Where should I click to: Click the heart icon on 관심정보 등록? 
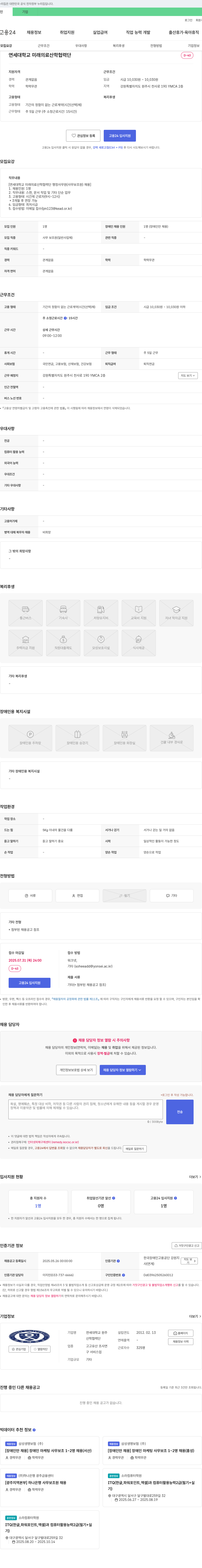[x=74, y=136]
